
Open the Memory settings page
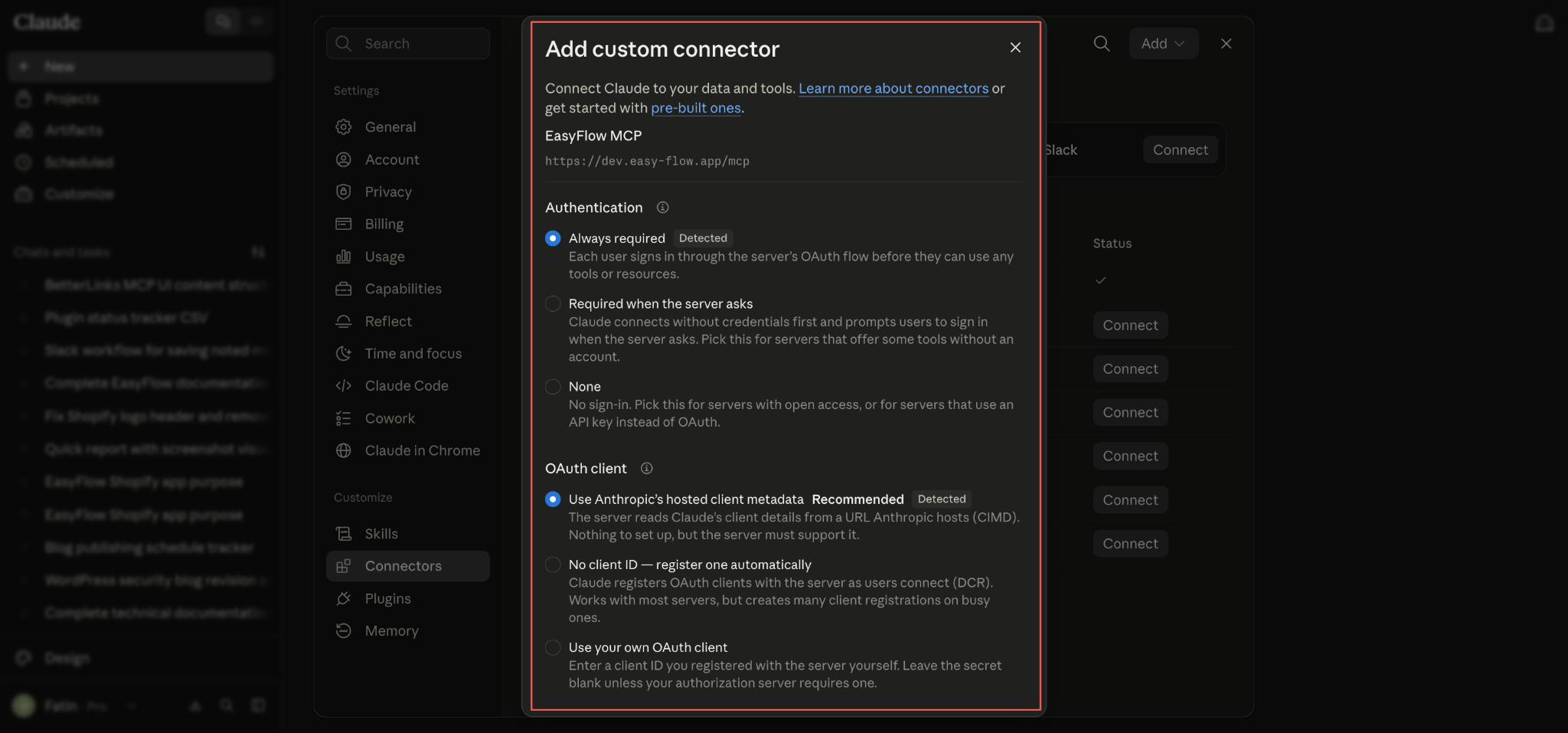(408, 630)
